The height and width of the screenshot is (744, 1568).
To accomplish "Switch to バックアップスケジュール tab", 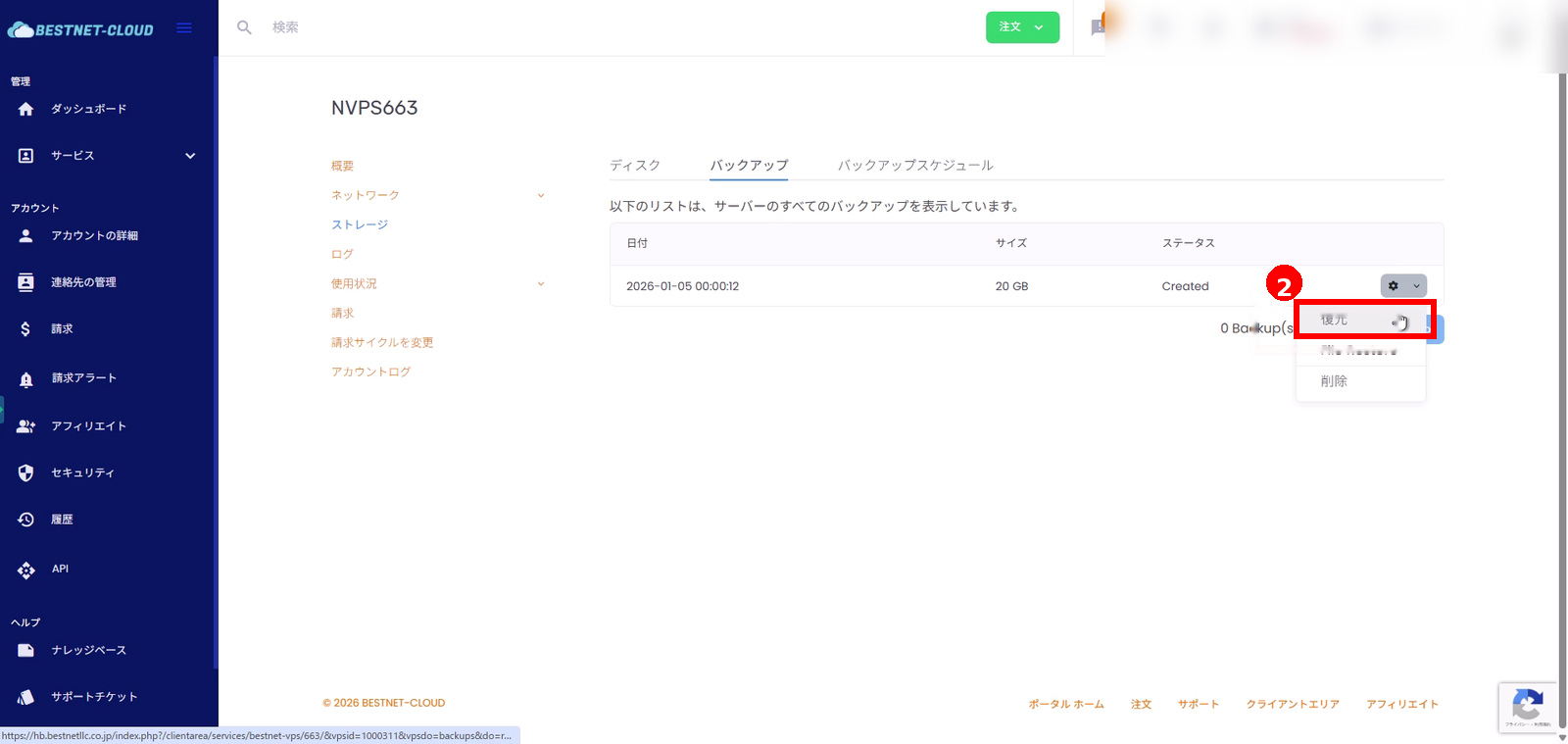I will point(915,166).
